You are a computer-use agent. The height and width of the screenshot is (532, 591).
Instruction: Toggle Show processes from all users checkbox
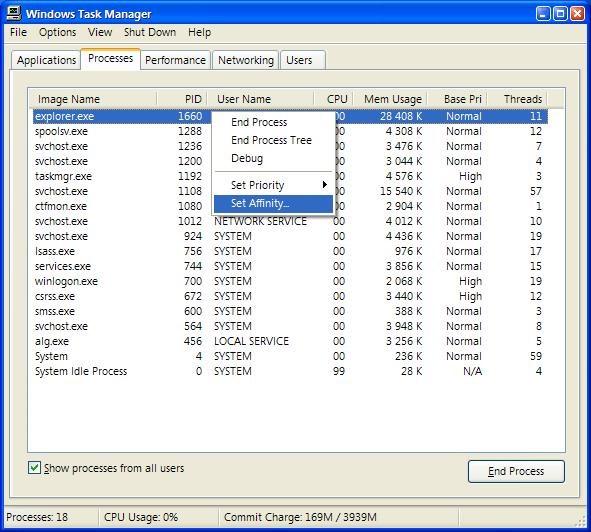[34, 468]
